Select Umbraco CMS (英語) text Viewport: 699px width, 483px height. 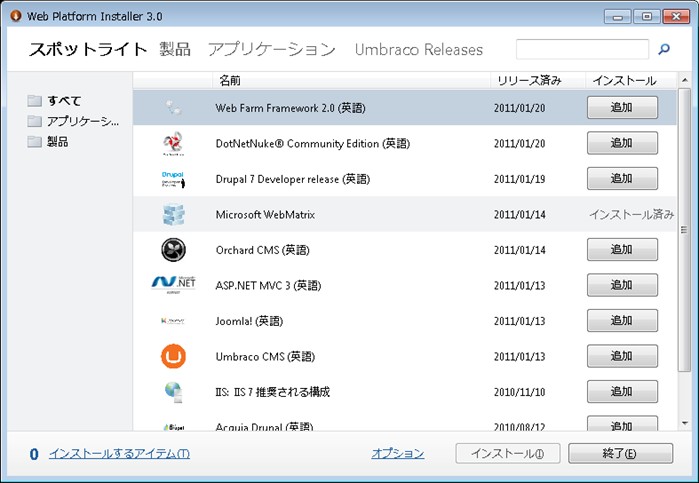click(x=265, y=357)
